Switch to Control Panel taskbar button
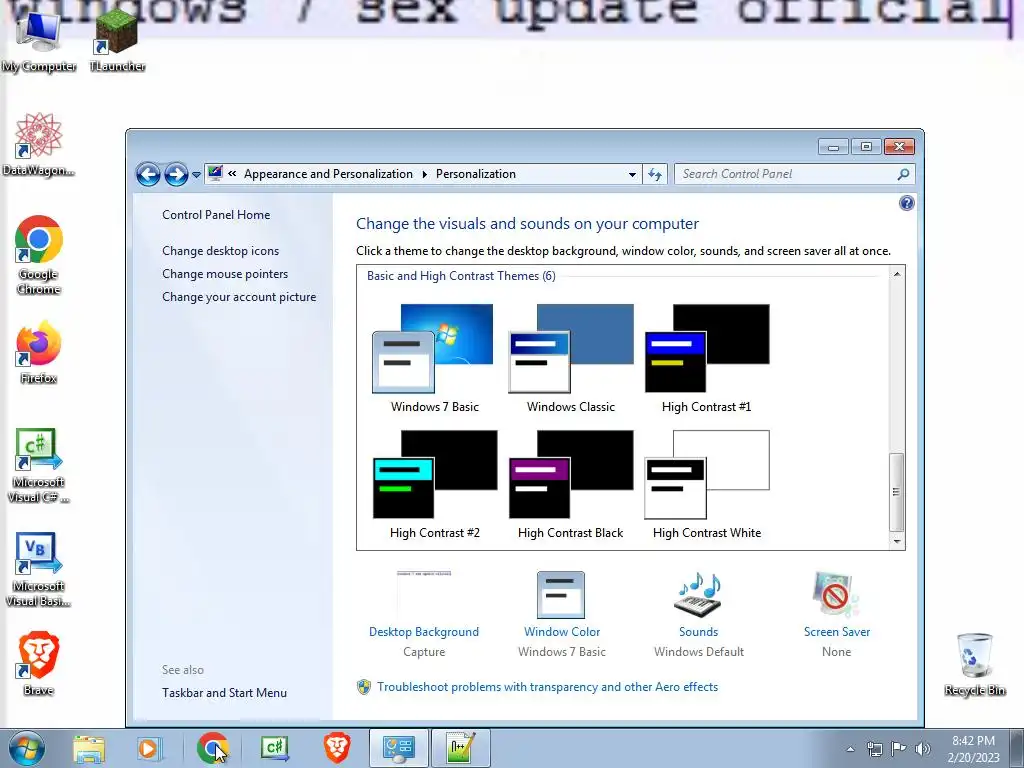1024x768 pixels. point(399,748)
